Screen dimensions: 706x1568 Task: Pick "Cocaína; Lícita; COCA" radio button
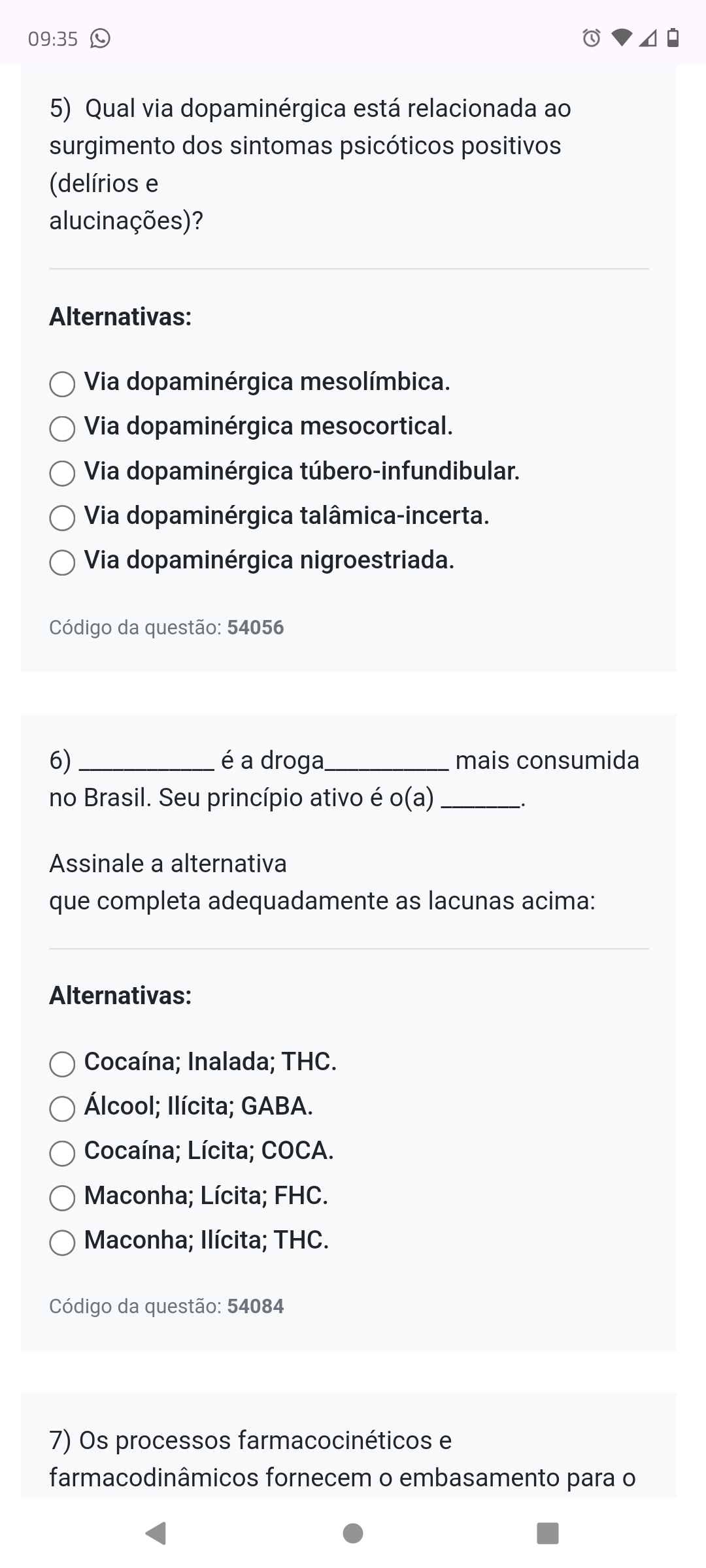(62, 1153)
